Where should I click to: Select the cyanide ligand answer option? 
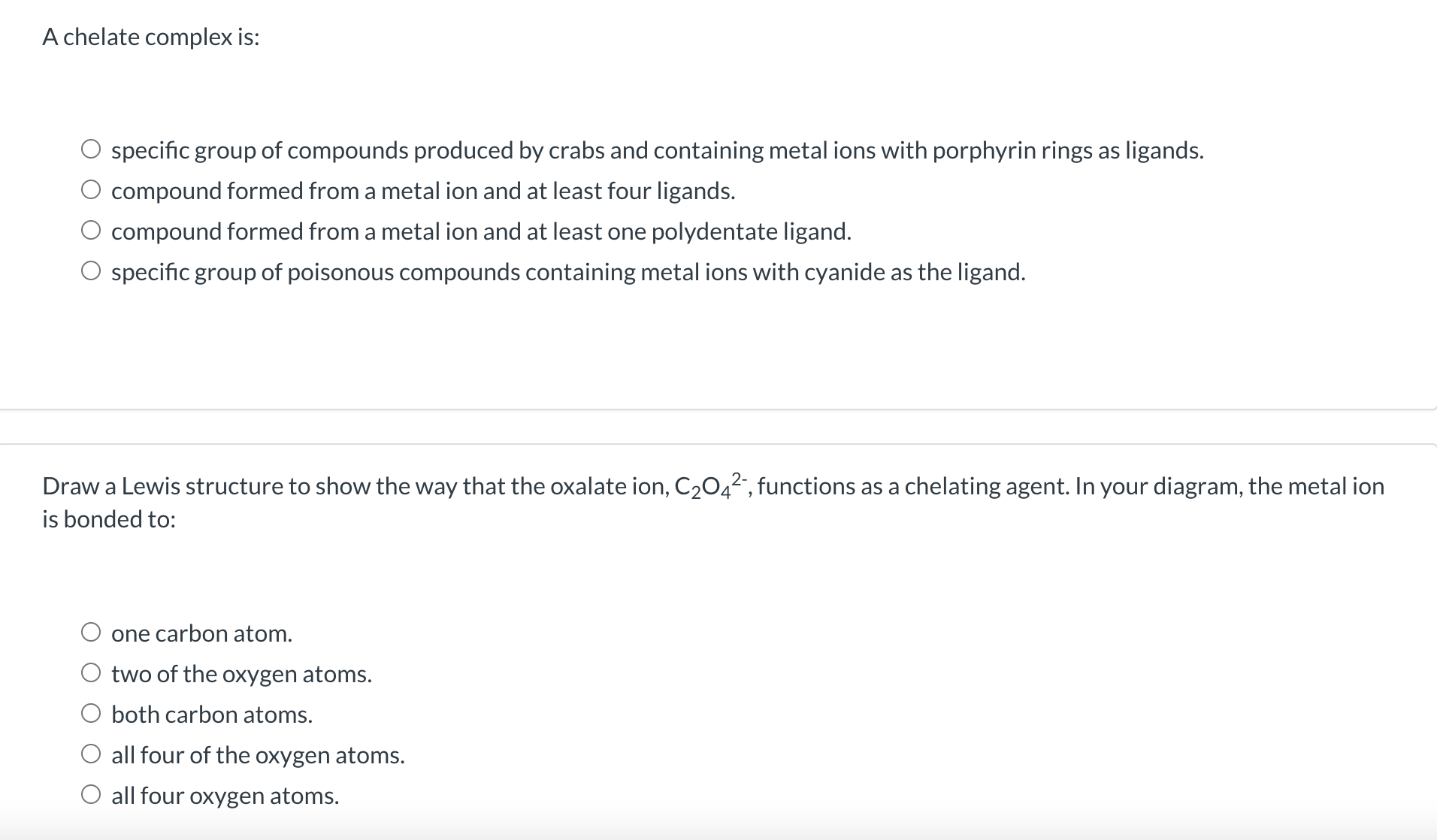click(x=92, y=270)
